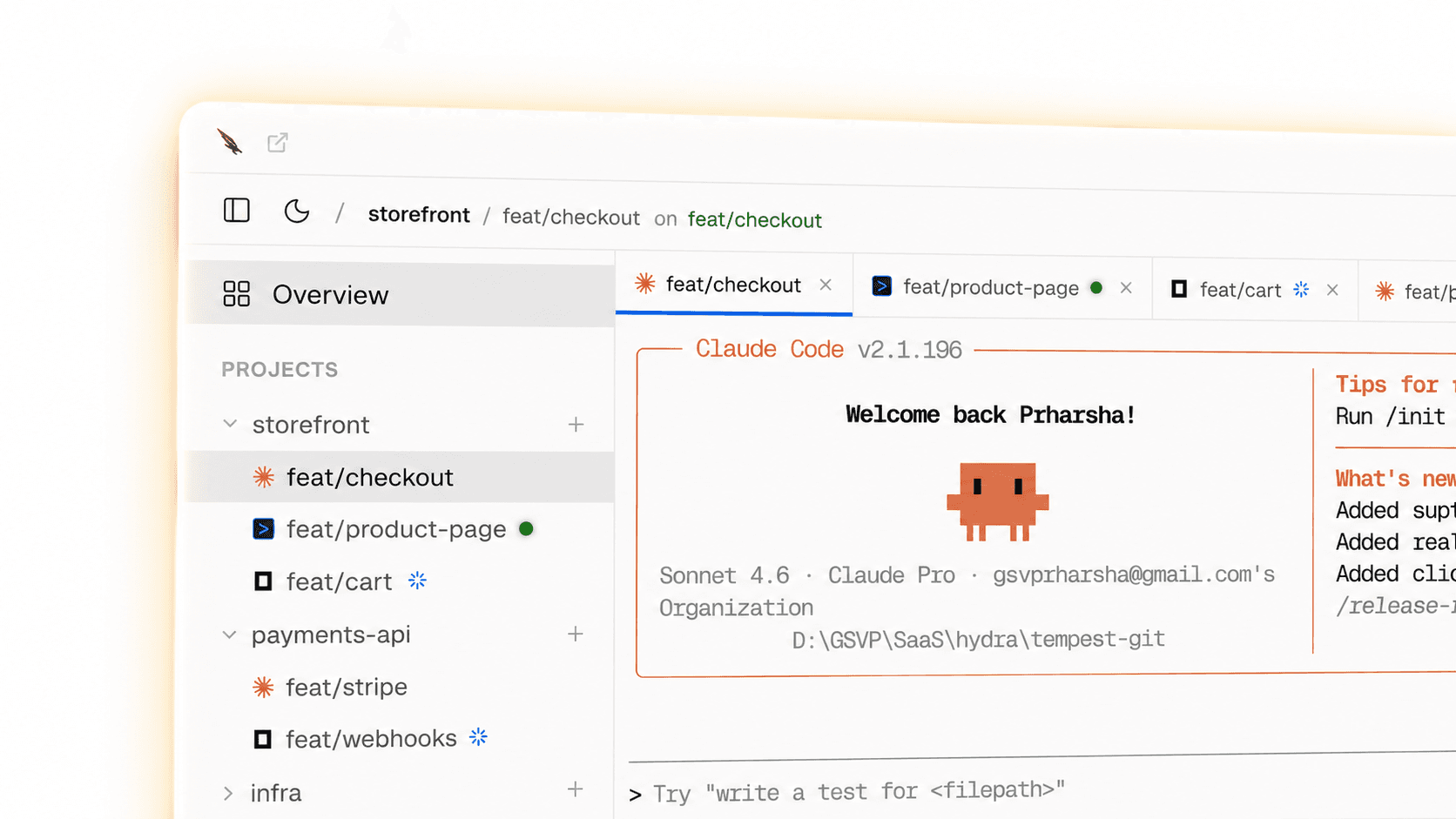Click feat/checkout breadcrumb segment
Viewport: 1456px width, 819px height.
(x=571, y=217)
